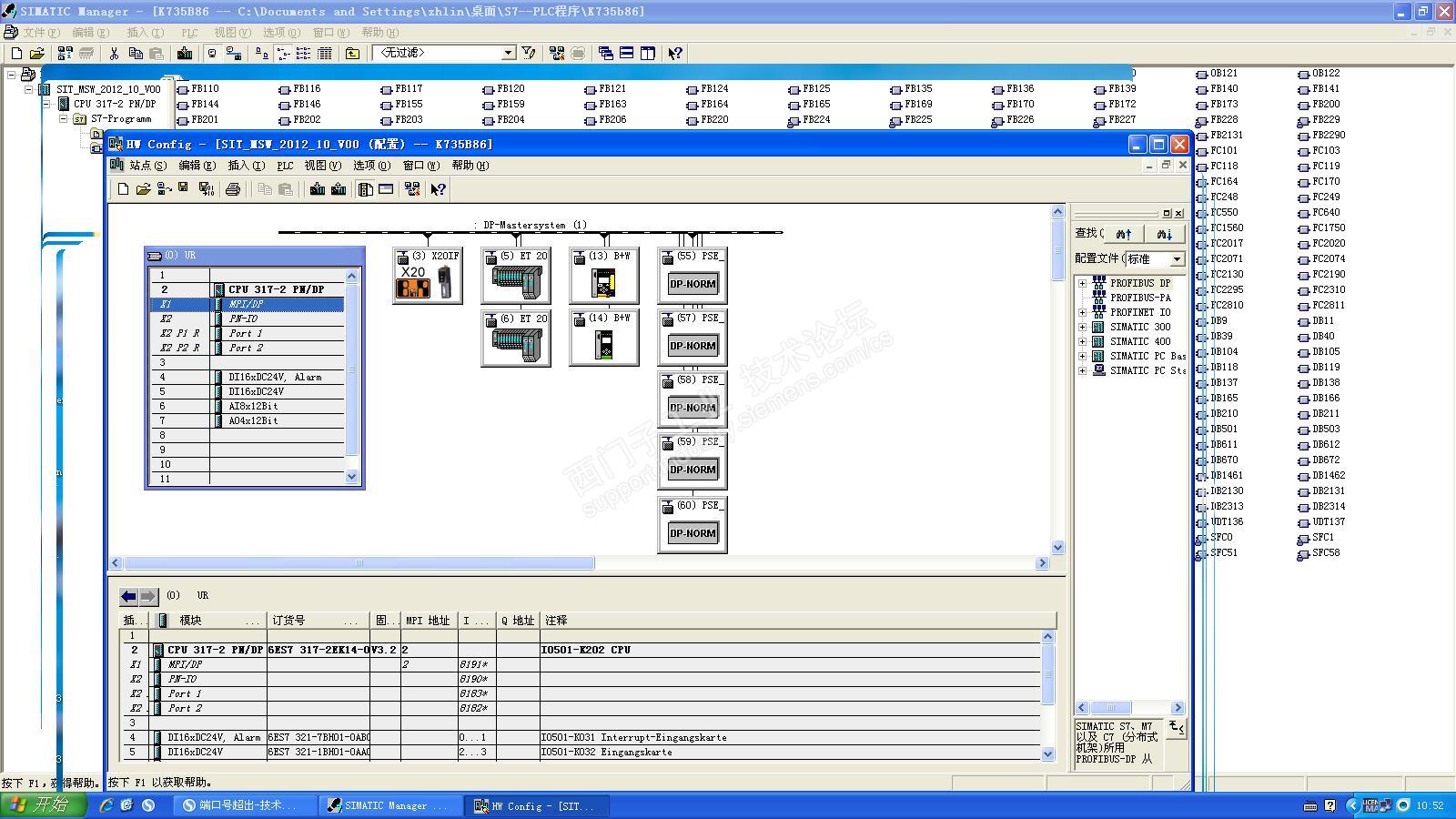This screenshot has height=819, width=1456.
Task: Click FB110 block in SIMATIC Manager
Action: [x=197, y=89]
